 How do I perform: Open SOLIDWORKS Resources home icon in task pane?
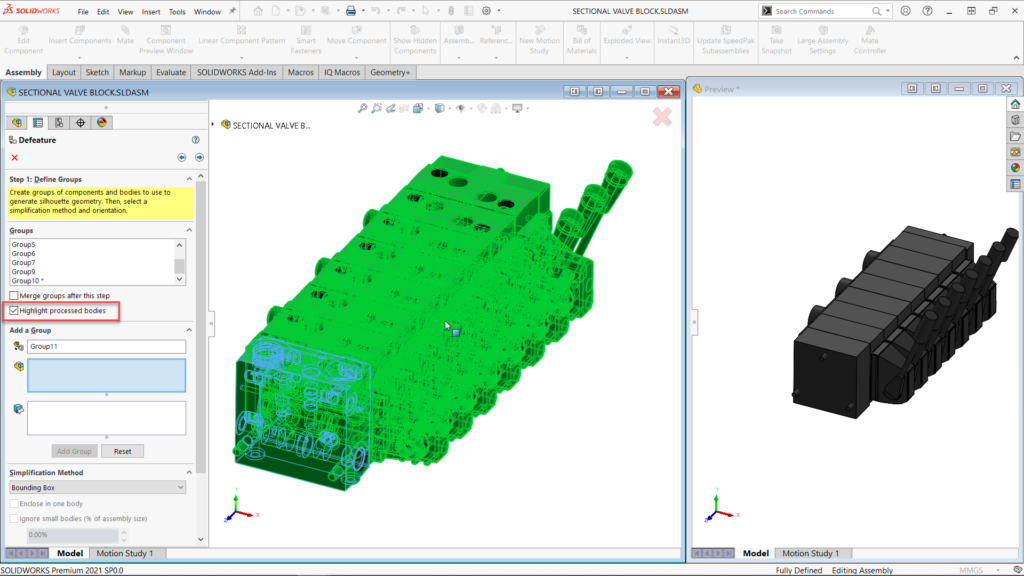(1015, 104)
